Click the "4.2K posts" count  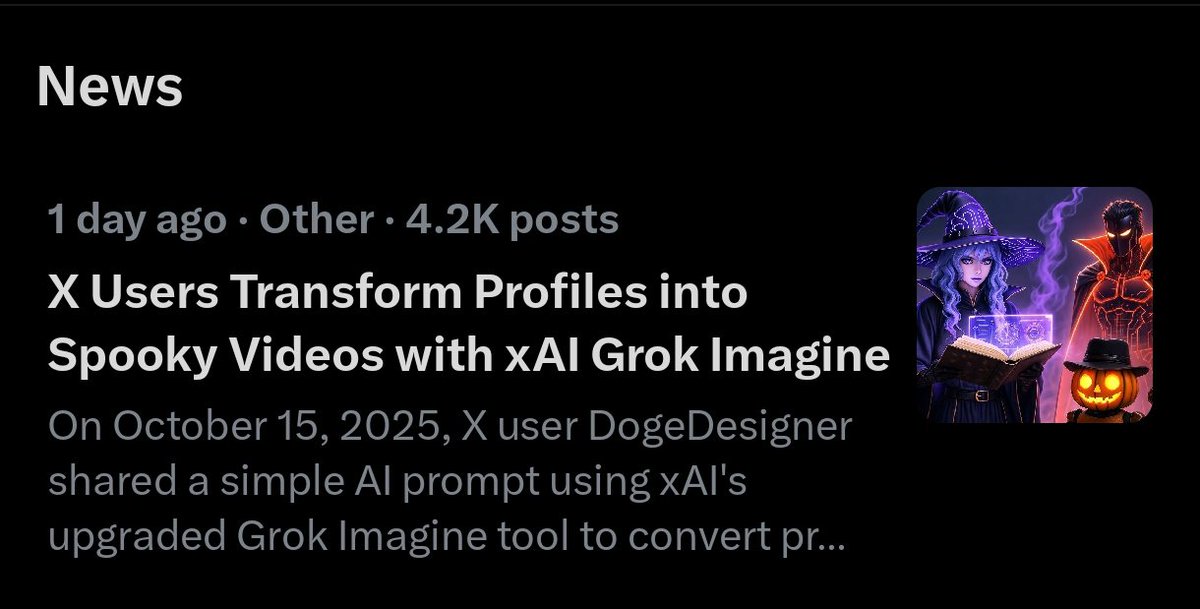click(511, 220)
